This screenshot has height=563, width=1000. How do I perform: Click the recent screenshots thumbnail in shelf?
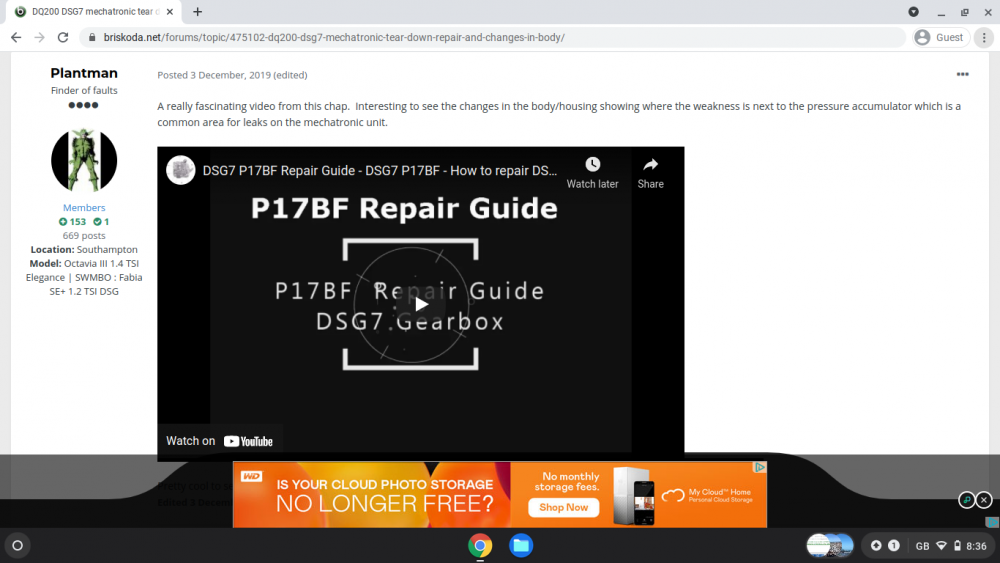point(829,546)
